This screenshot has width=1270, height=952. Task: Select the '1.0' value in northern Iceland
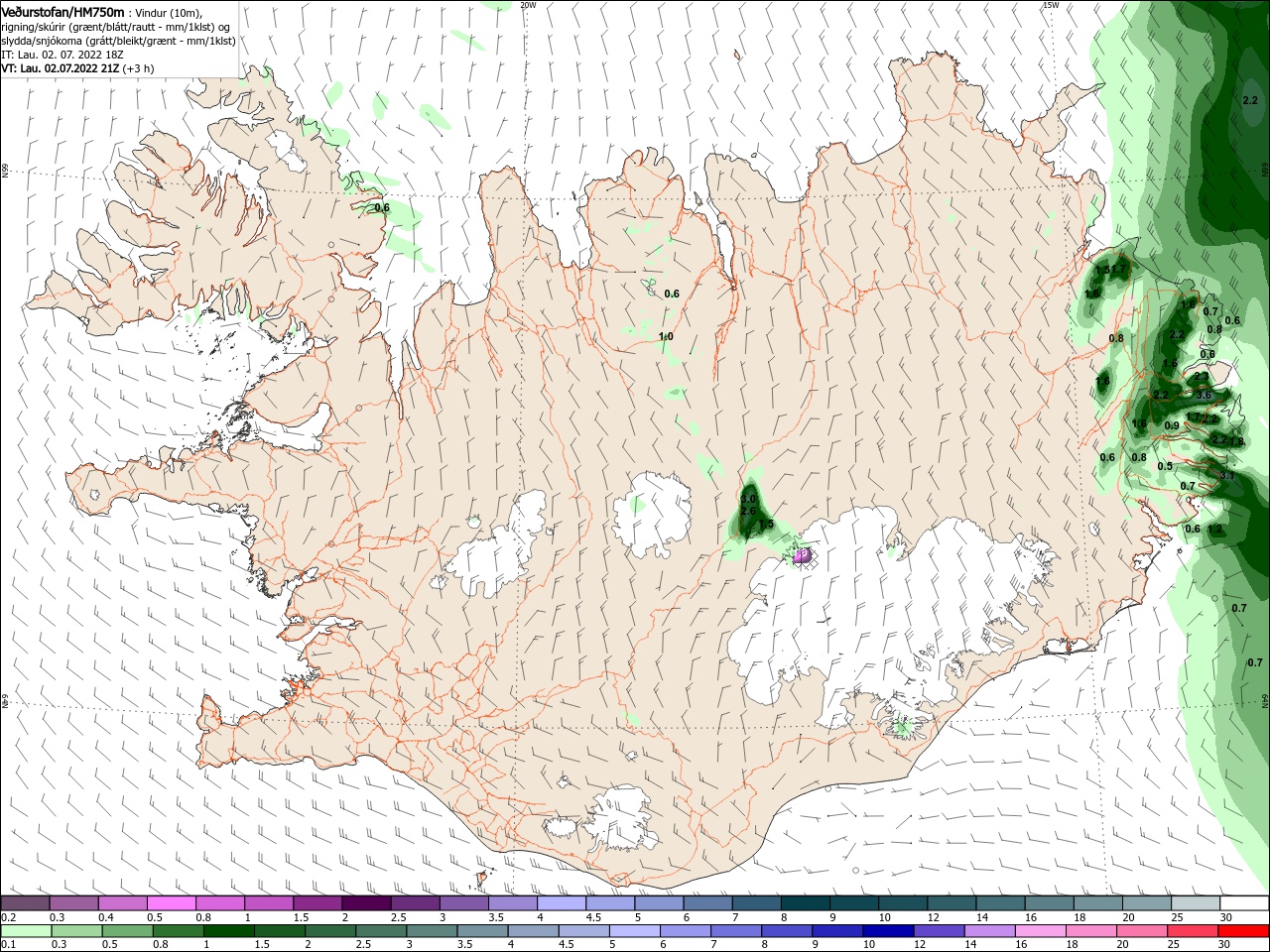point(666,337)
